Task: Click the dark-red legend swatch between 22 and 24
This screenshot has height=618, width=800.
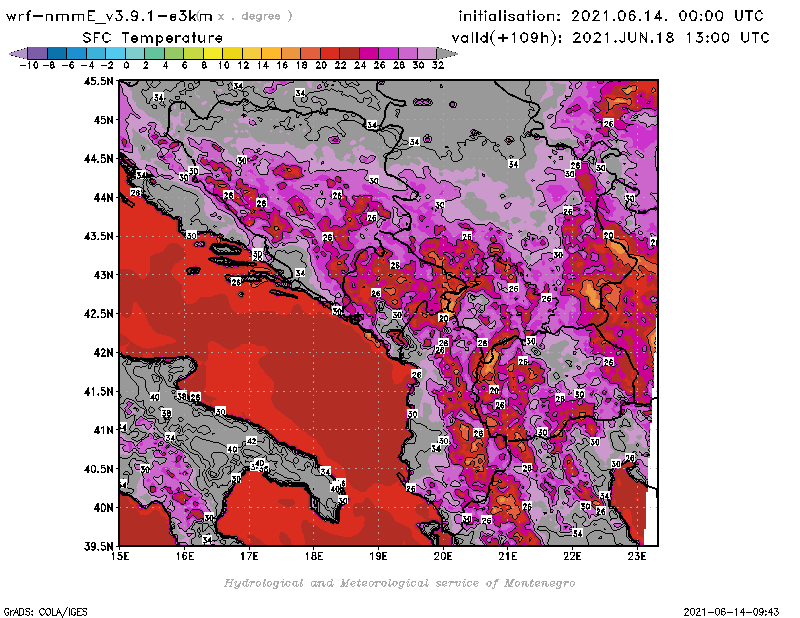Action: pos(349,53)
